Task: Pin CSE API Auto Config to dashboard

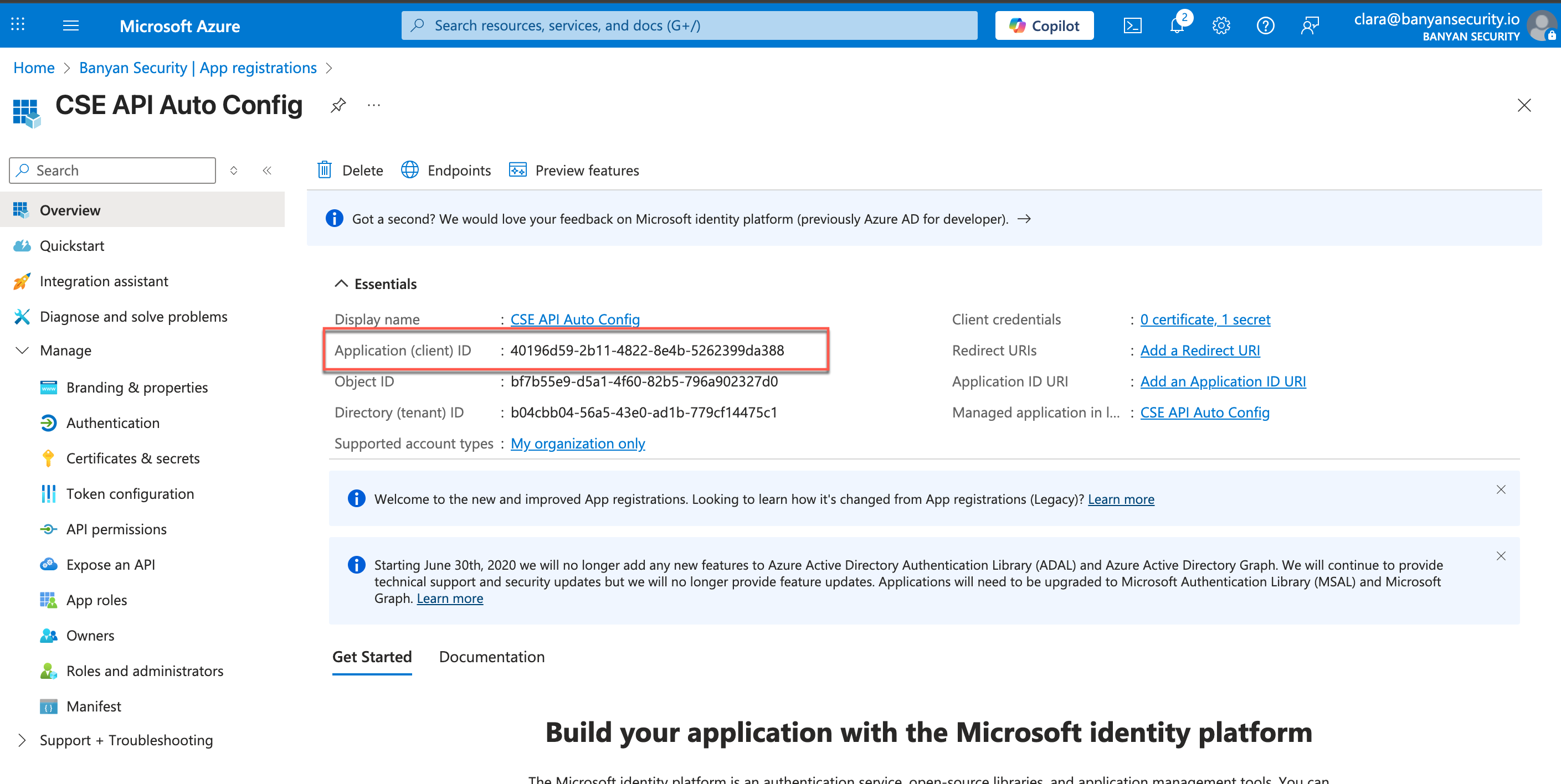Action: (338, 105)
